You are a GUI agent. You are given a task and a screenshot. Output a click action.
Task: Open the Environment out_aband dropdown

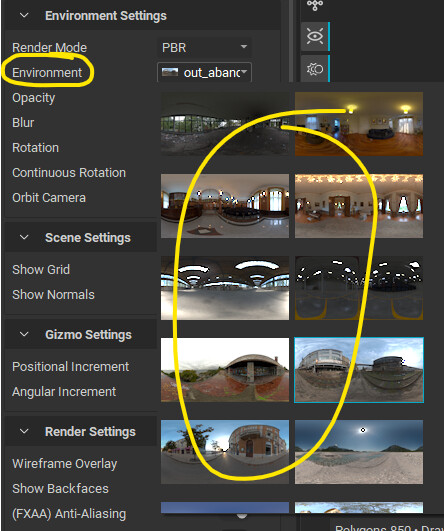[204, 72]
